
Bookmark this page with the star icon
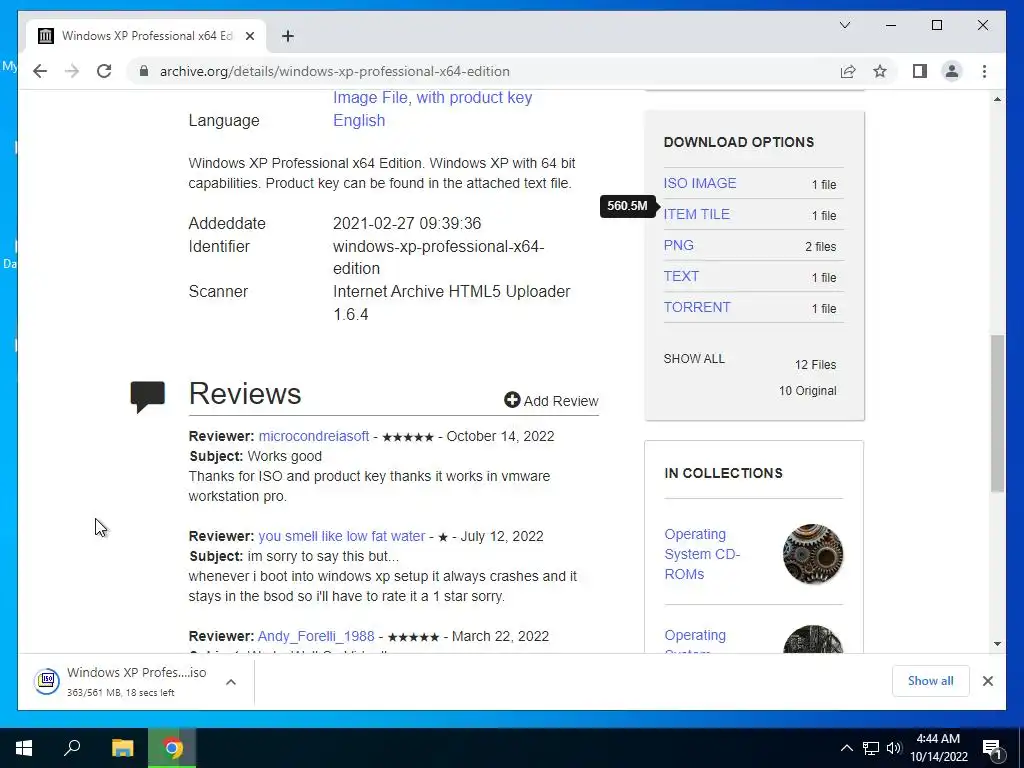click(x=880, y=71)
